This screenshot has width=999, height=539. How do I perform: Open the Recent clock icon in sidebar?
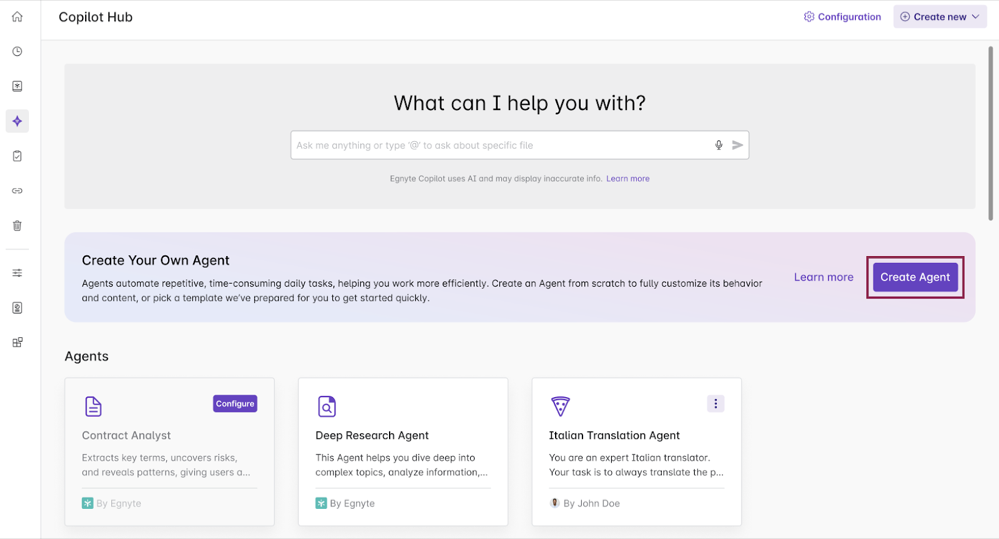[x=17, y=52]
